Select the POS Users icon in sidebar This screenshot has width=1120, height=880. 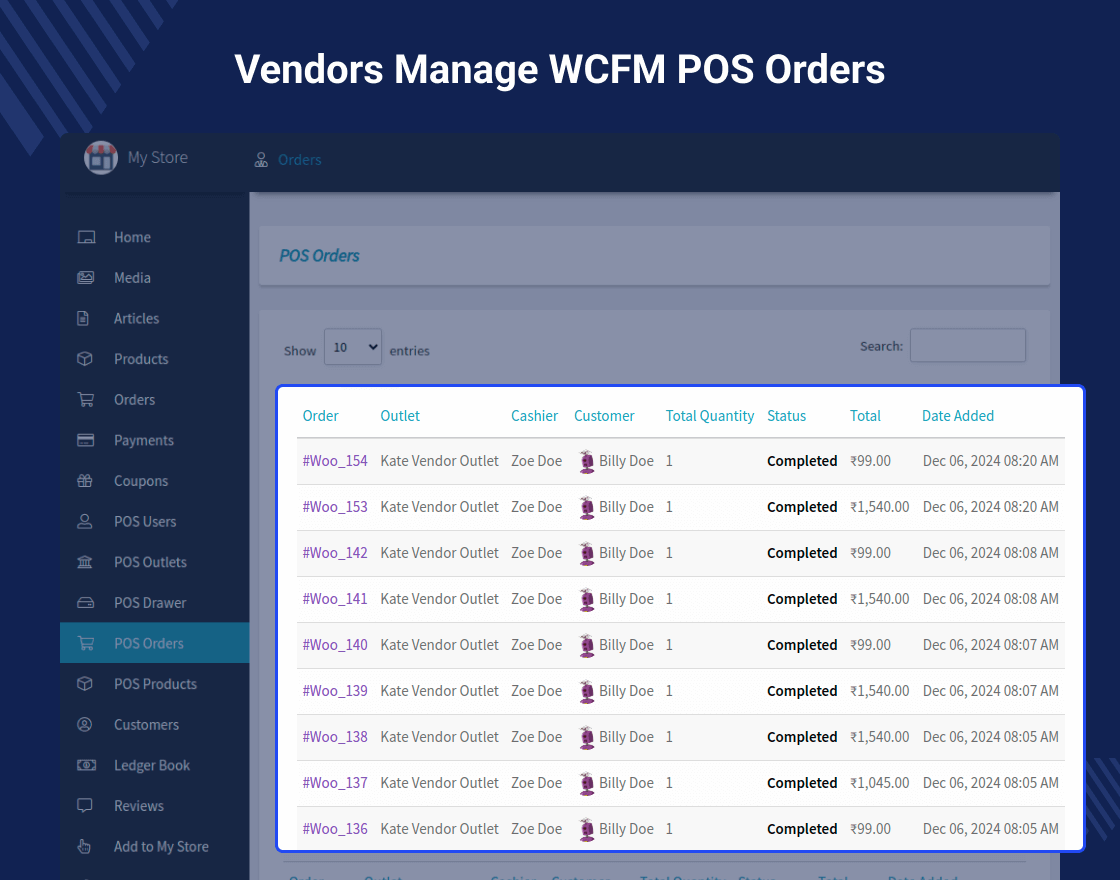point(86,521)
